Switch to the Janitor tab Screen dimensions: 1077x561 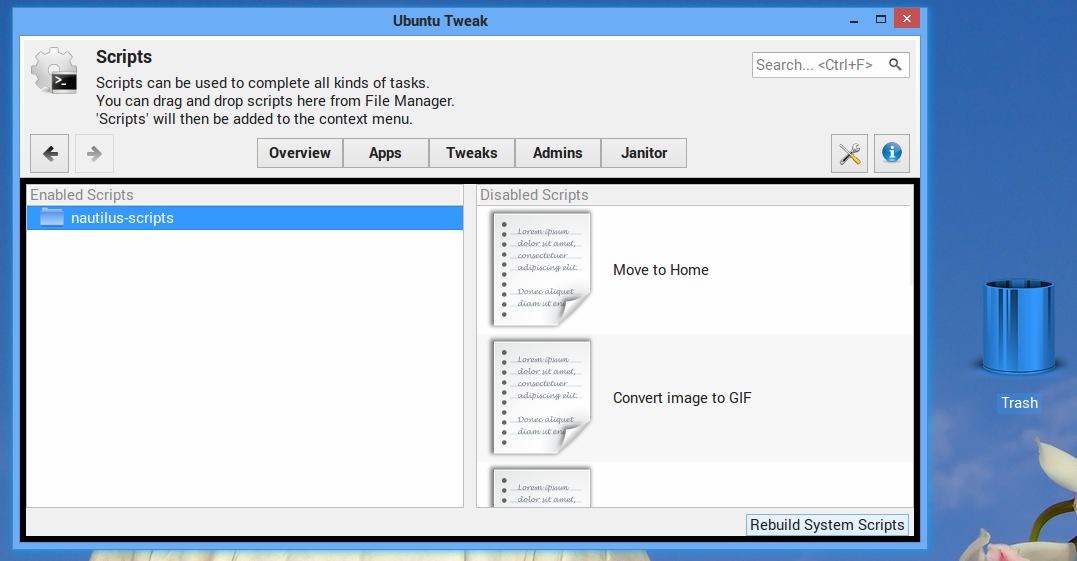[x=644, y=153]
